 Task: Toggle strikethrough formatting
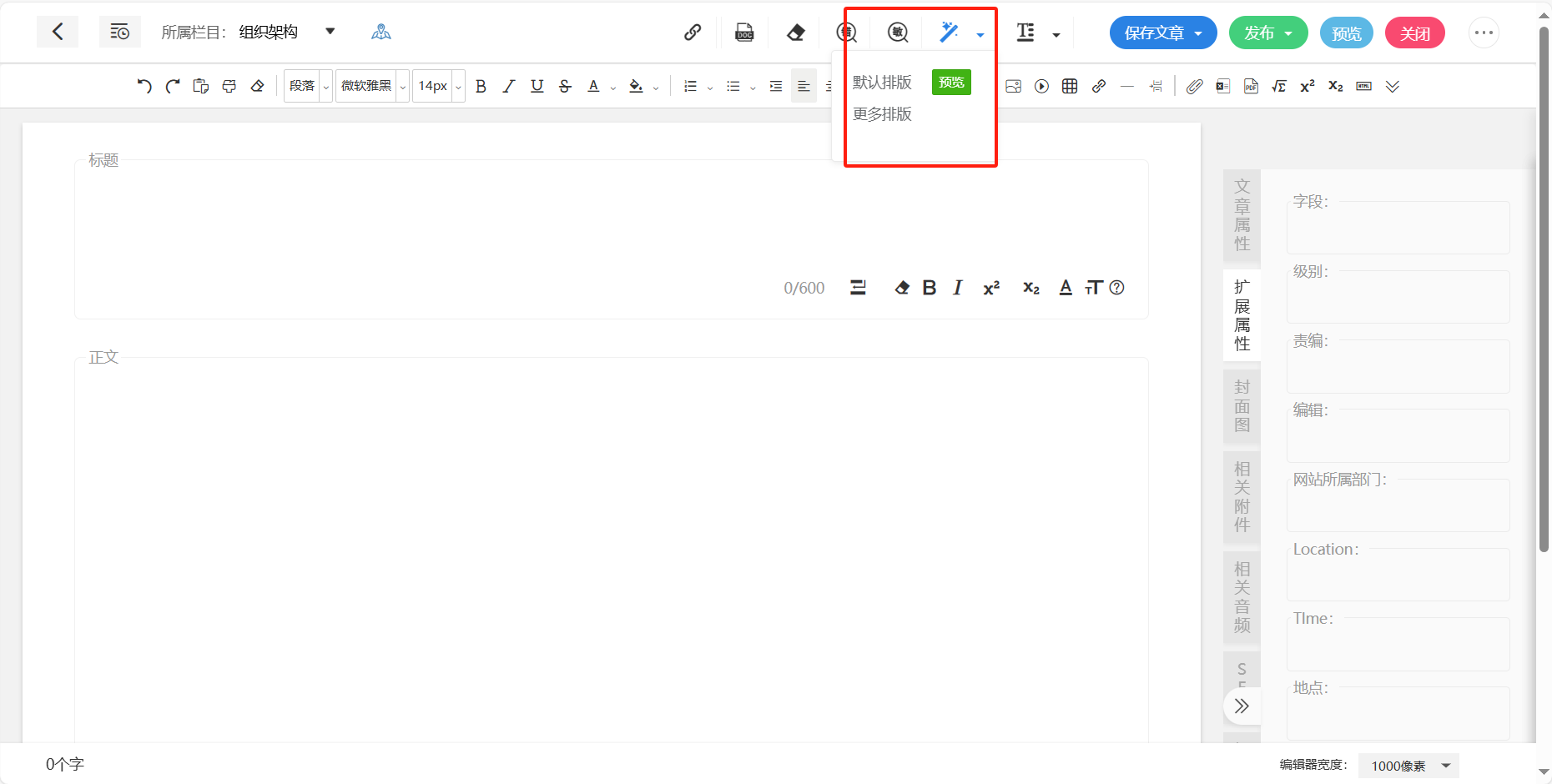[x=565, y=86]
